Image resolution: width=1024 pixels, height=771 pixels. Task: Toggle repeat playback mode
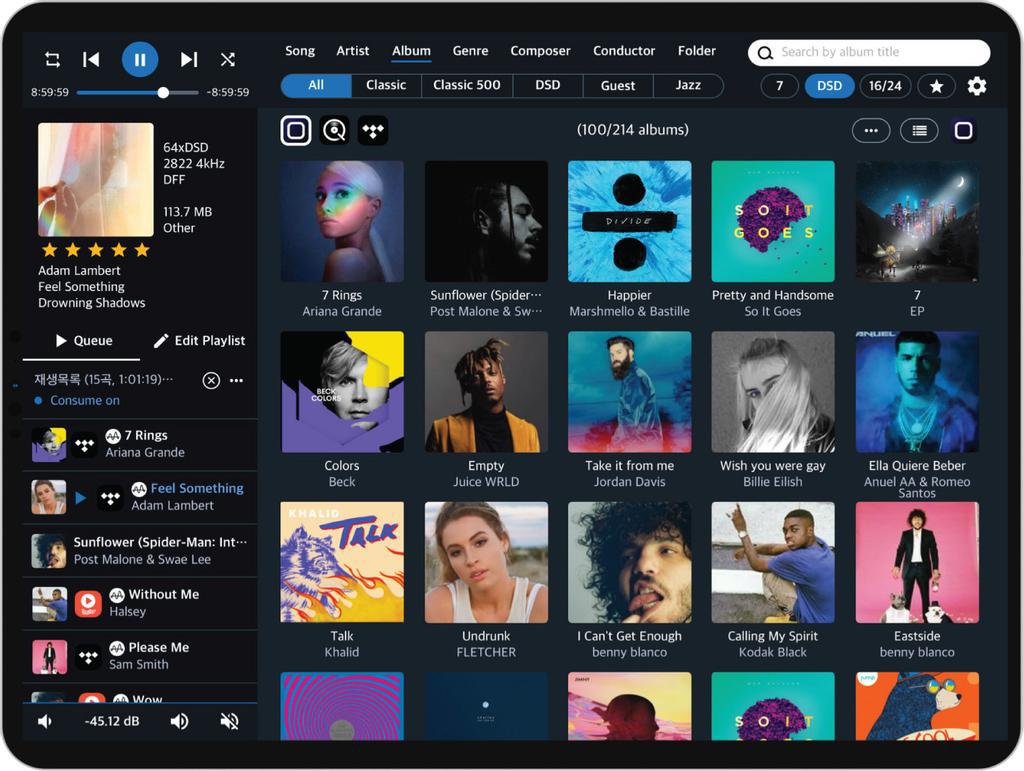[x=52, y=60]
